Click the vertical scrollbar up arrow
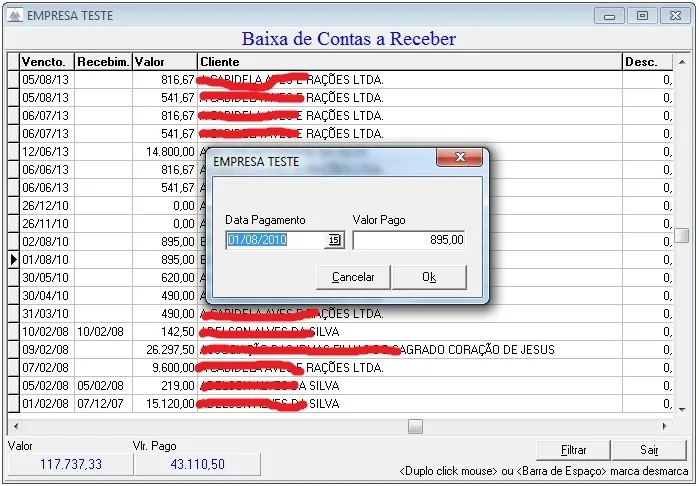The image size is (699, 486). [682, 62]
